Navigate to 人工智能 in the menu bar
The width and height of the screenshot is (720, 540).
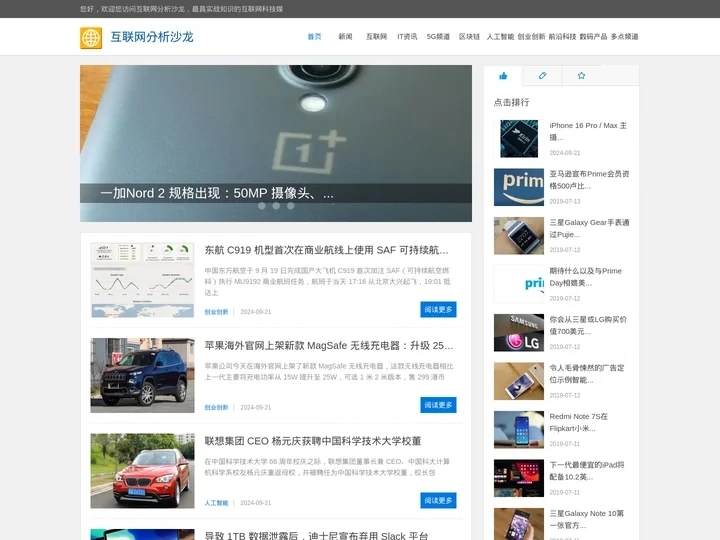[501, 37]
